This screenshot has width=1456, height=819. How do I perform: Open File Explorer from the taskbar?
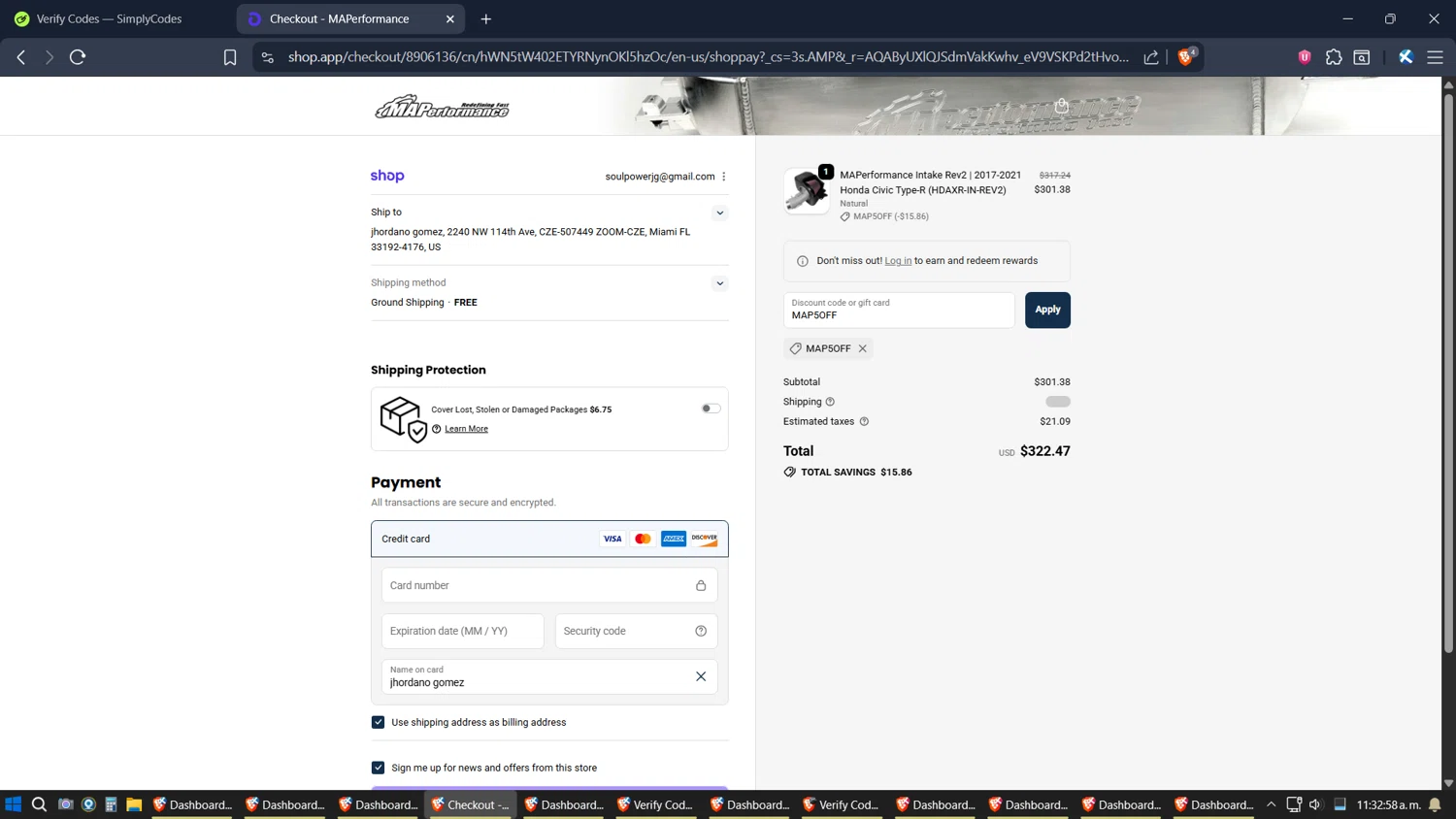coord(134,804)
